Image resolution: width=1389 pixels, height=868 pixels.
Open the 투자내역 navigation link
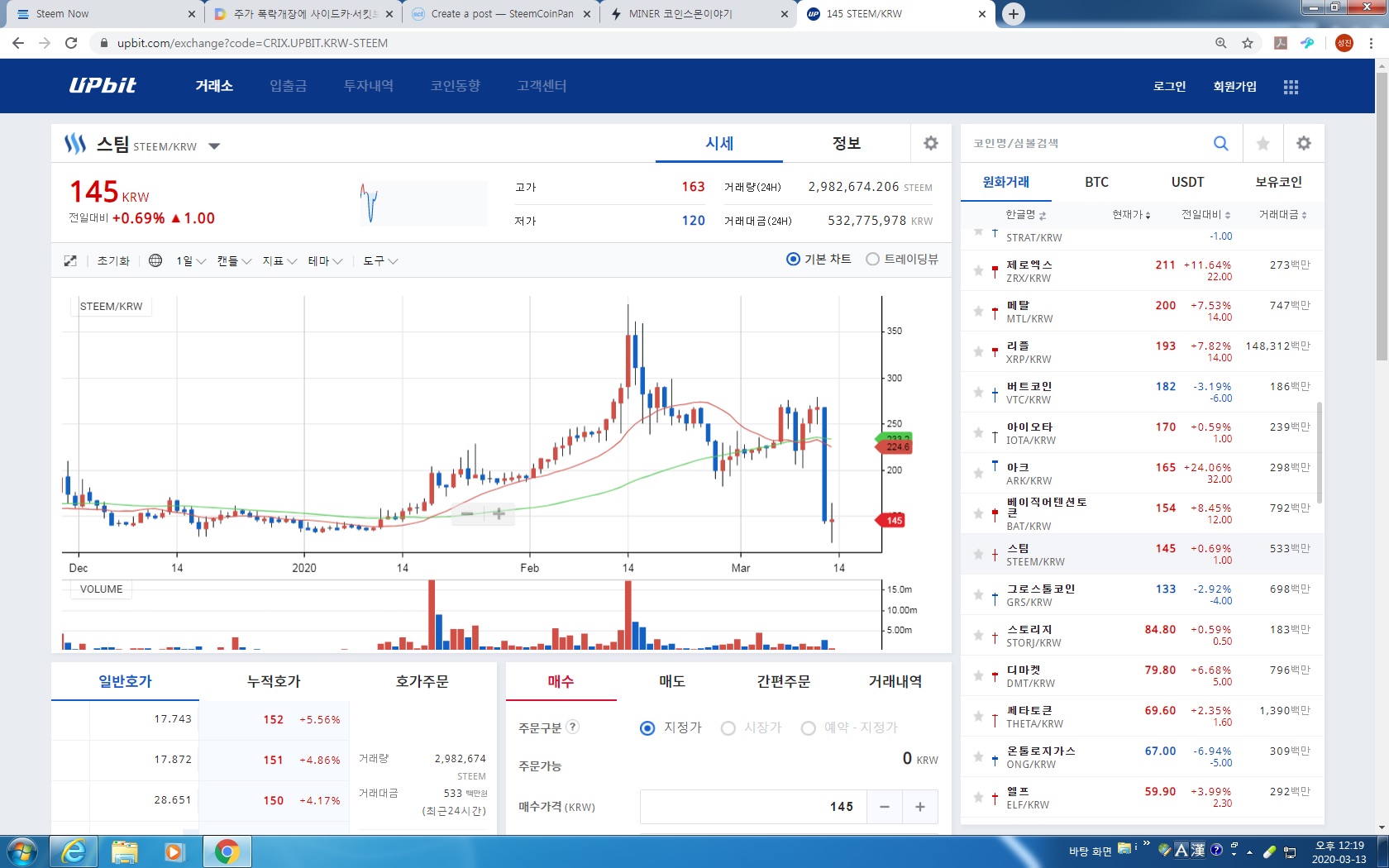[368, 86]
